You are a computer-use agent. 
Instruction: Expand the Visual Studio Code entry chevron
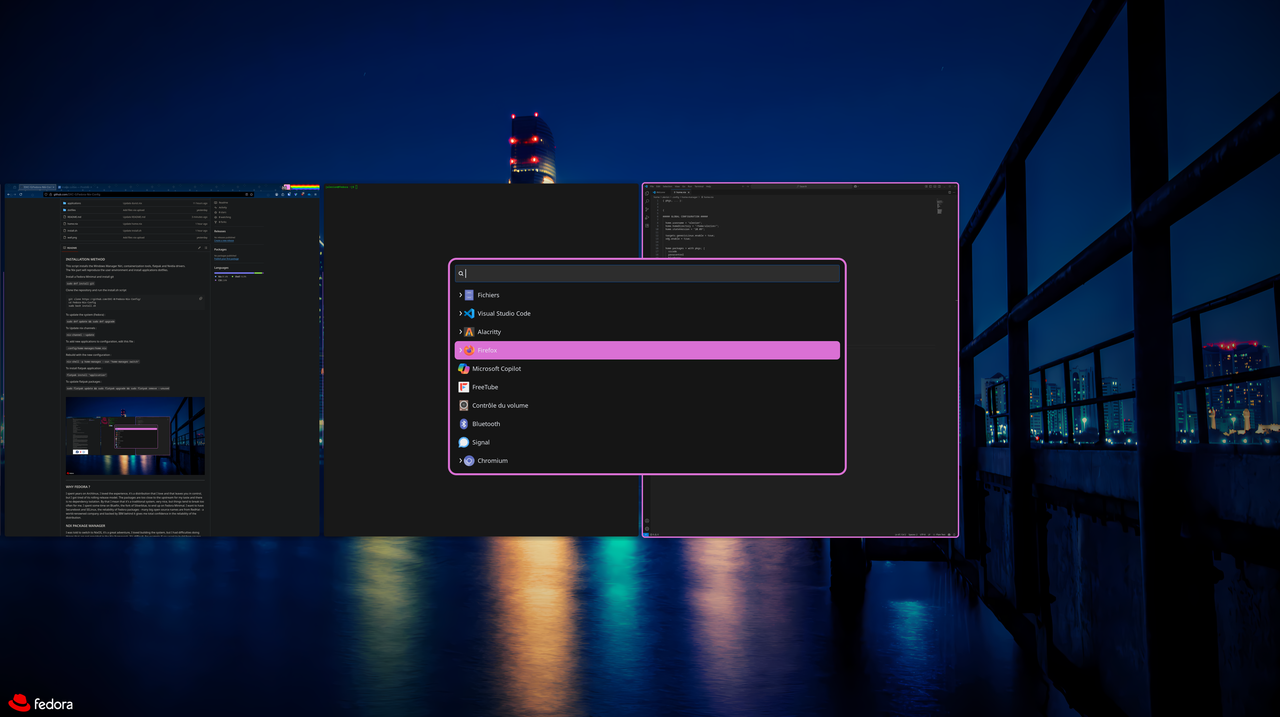[461, 313]
